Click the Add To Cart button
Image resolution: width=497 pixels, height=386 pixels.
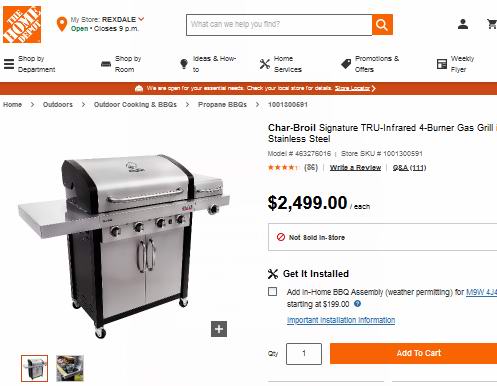point(413,353)
